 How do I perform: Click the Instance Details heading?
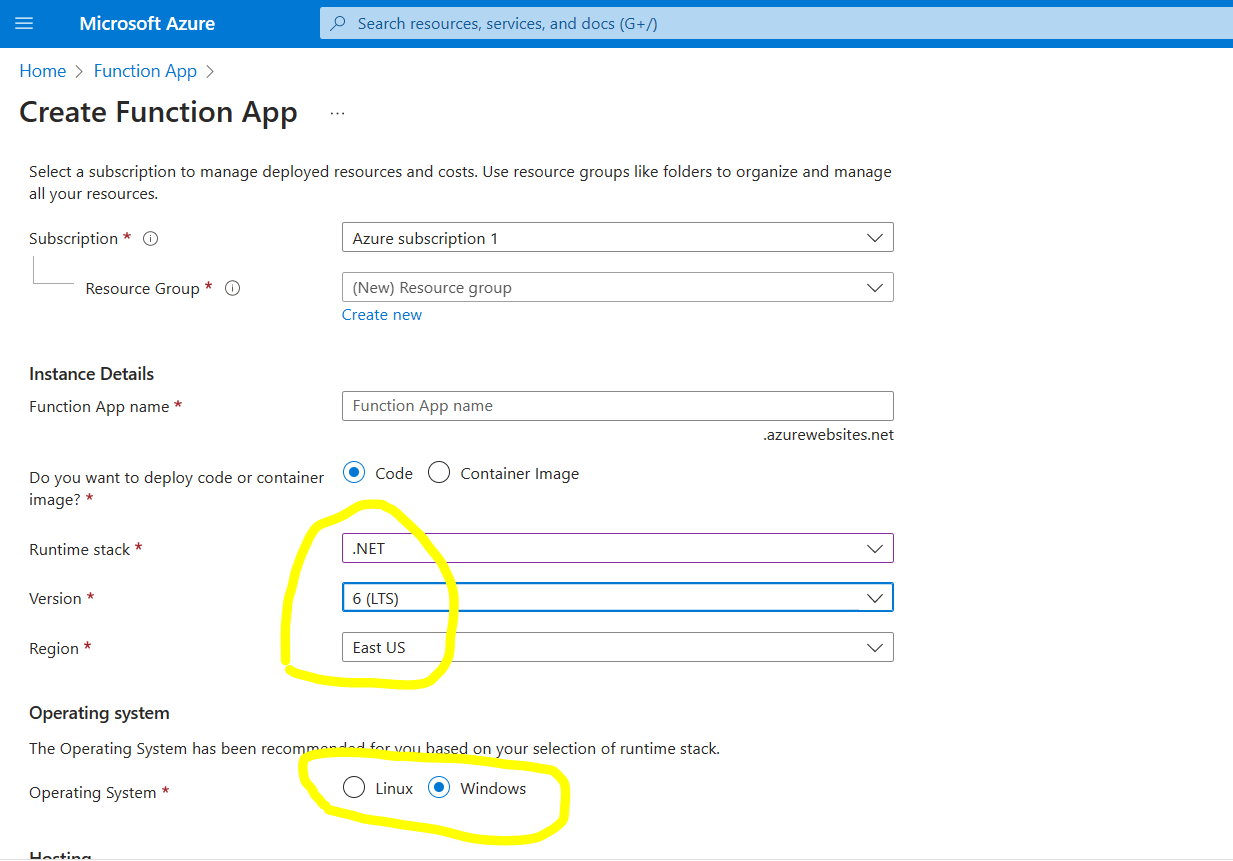pos(92,374)
